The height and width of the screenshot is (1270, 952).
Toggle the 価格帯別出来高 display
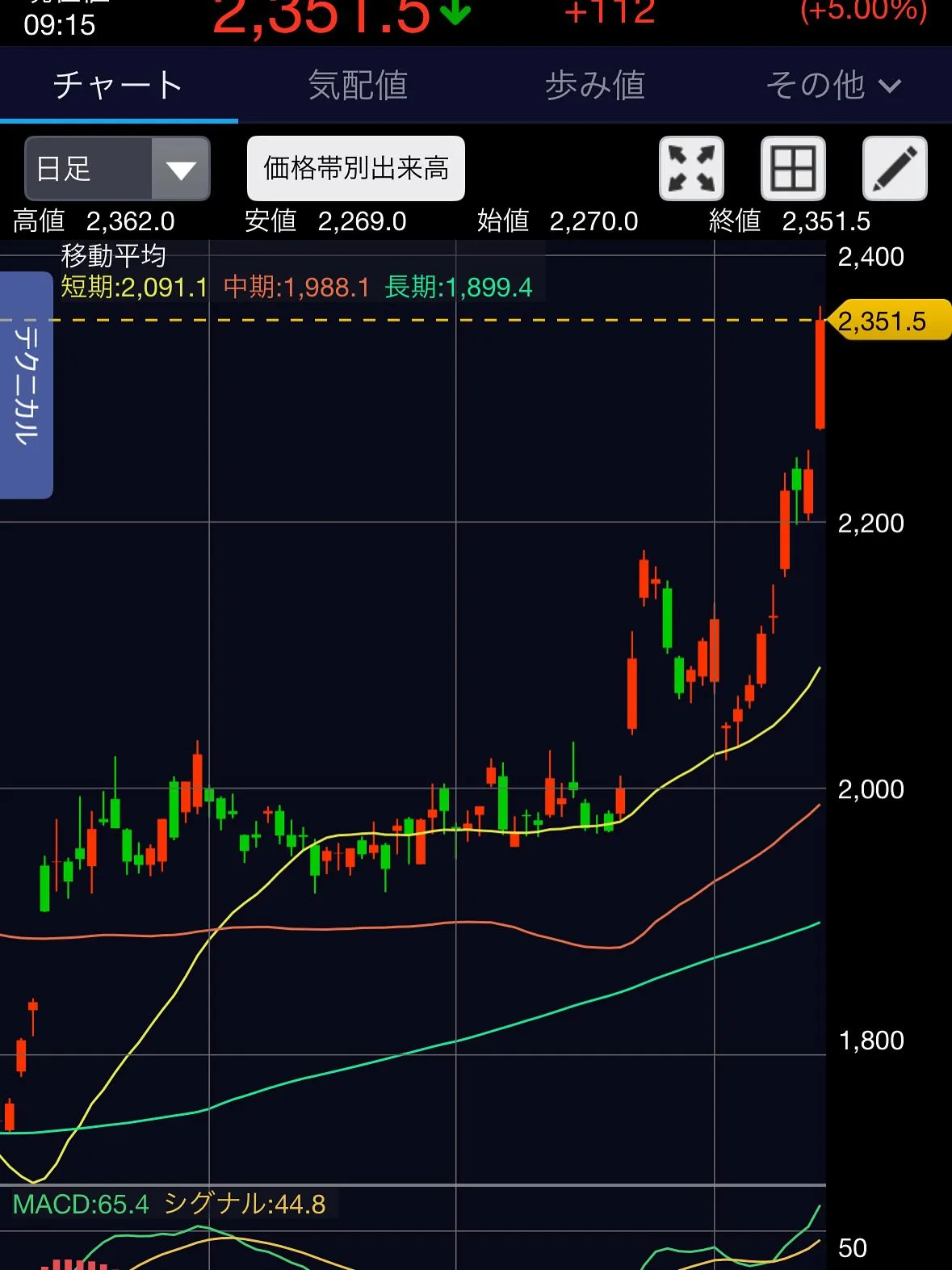pyautogui.click(x=355, y=169)
